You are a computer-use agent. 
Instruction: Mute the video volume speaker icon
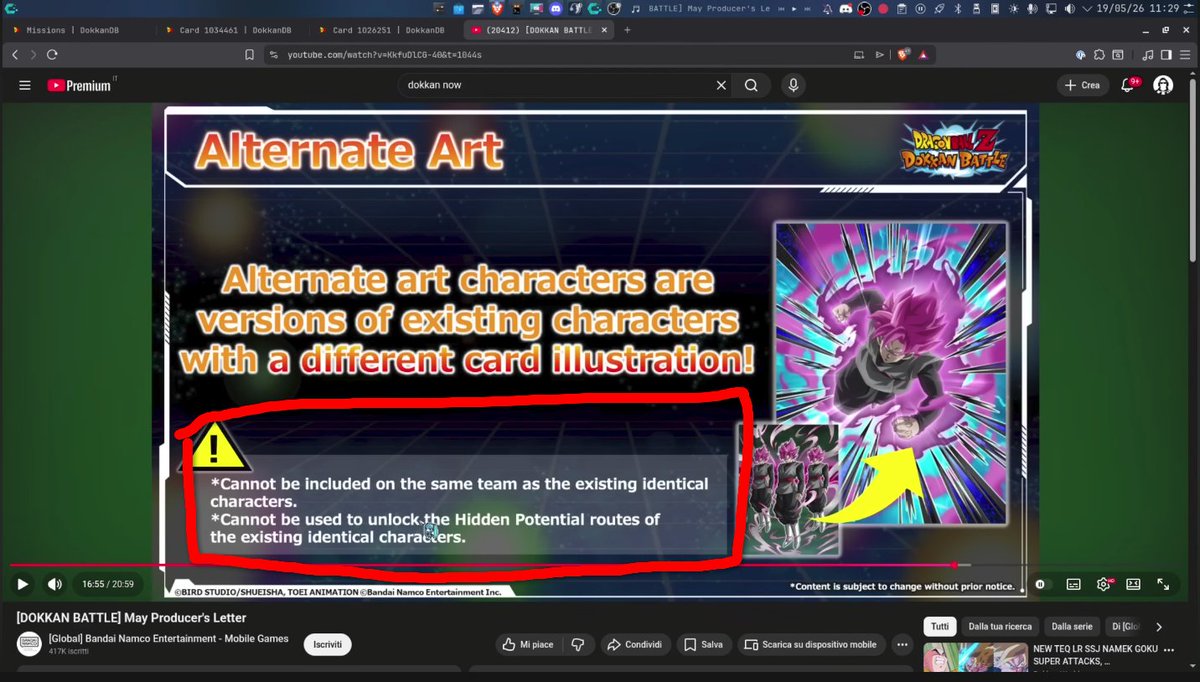tap(55, 584)
